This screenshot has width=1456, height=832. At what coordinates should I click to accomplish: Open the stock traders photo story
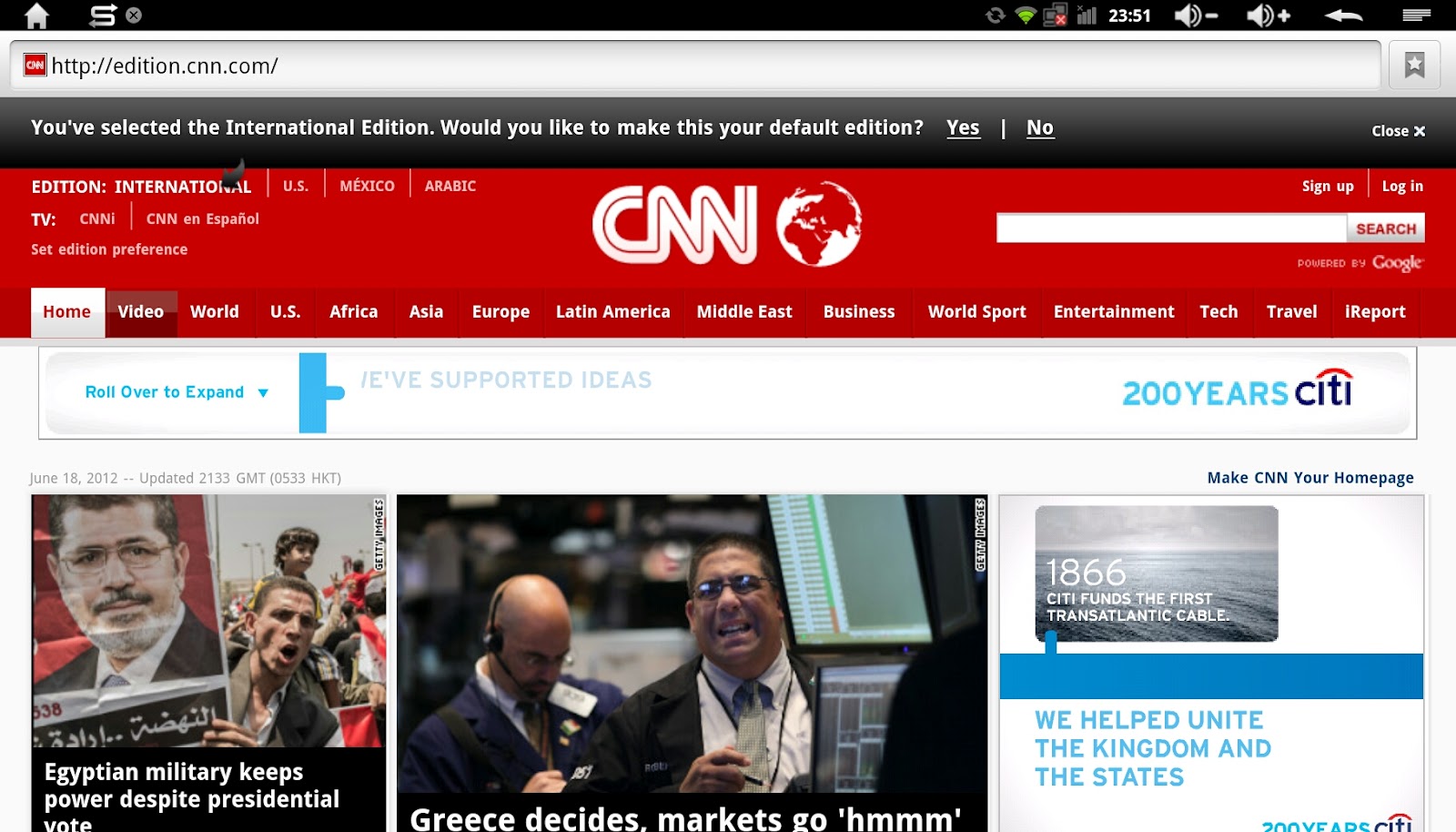[x=692, y=644]
